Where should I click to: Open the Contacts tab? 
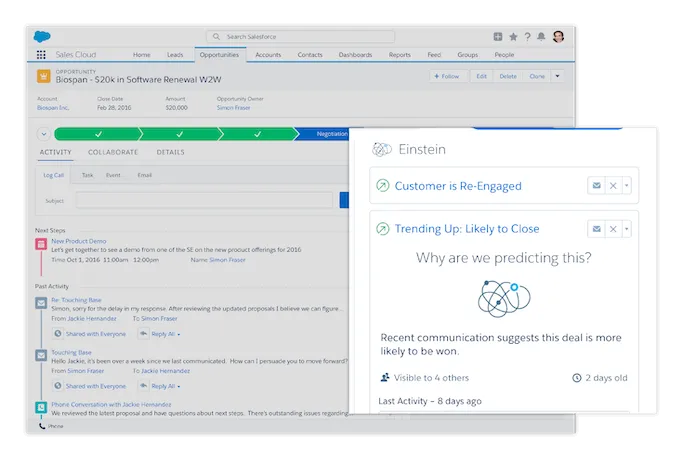pyautogui.click(x=310, y=55)
